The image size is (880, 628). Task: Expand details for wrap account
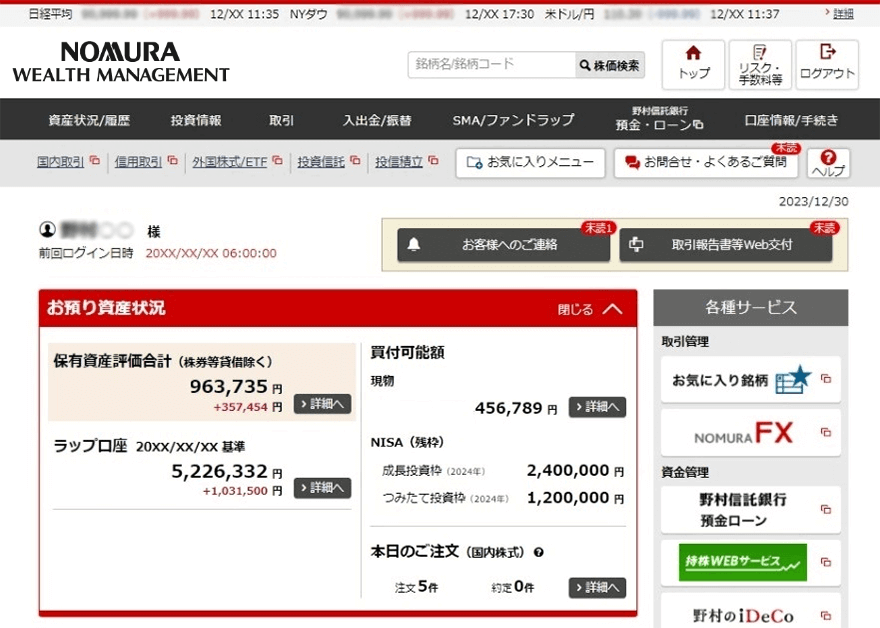pyautogui.click(x=322, y=488)
